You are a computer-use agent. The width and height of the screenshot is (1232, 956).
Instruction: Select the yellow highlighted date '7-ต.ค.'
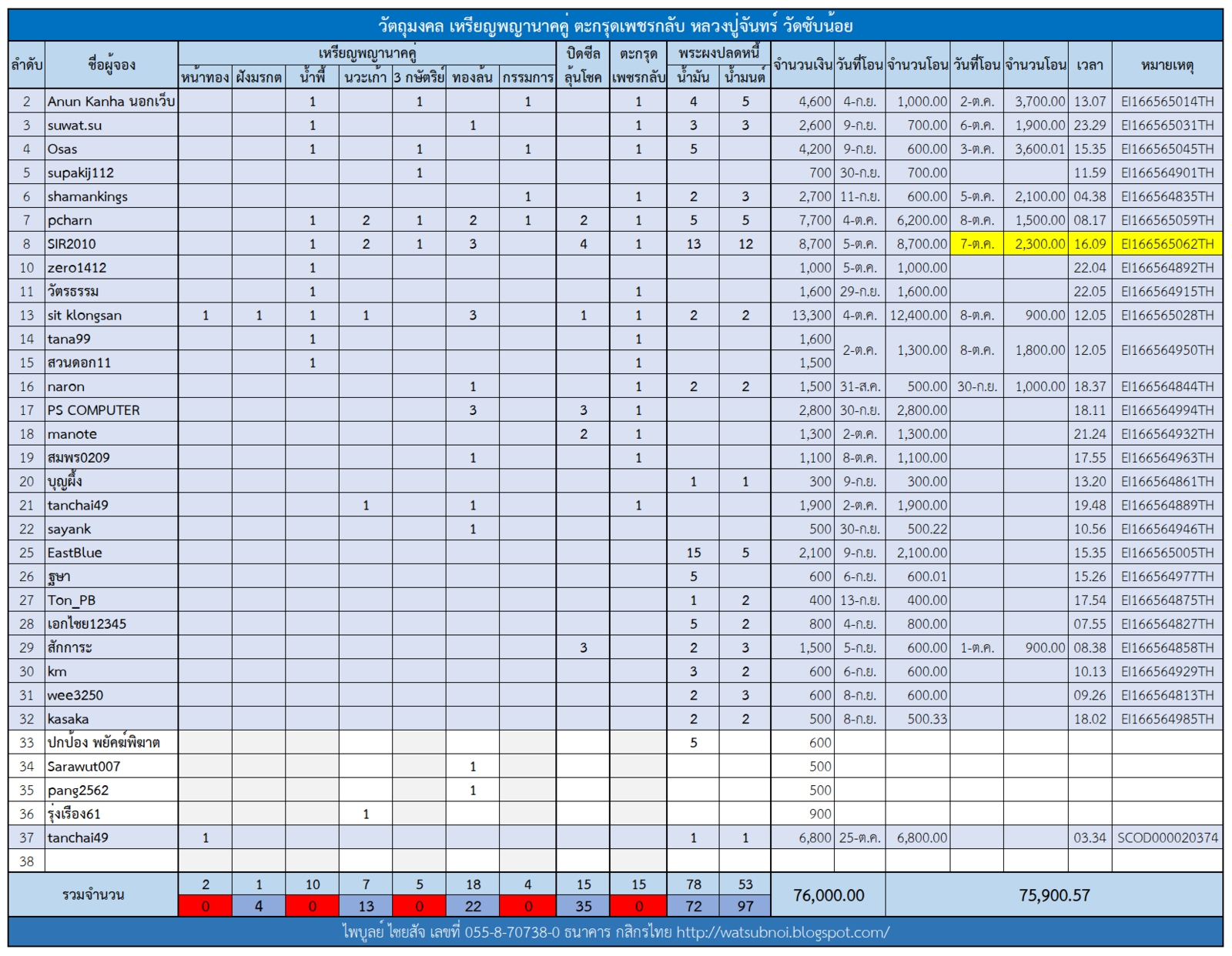(x=977, y=244)
